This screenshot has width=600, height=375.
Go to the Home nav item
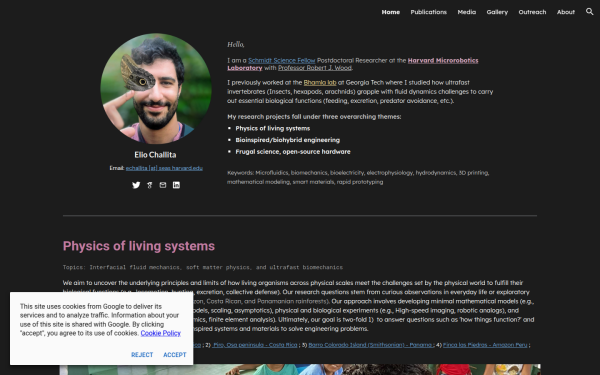click(x=391, y=12)
